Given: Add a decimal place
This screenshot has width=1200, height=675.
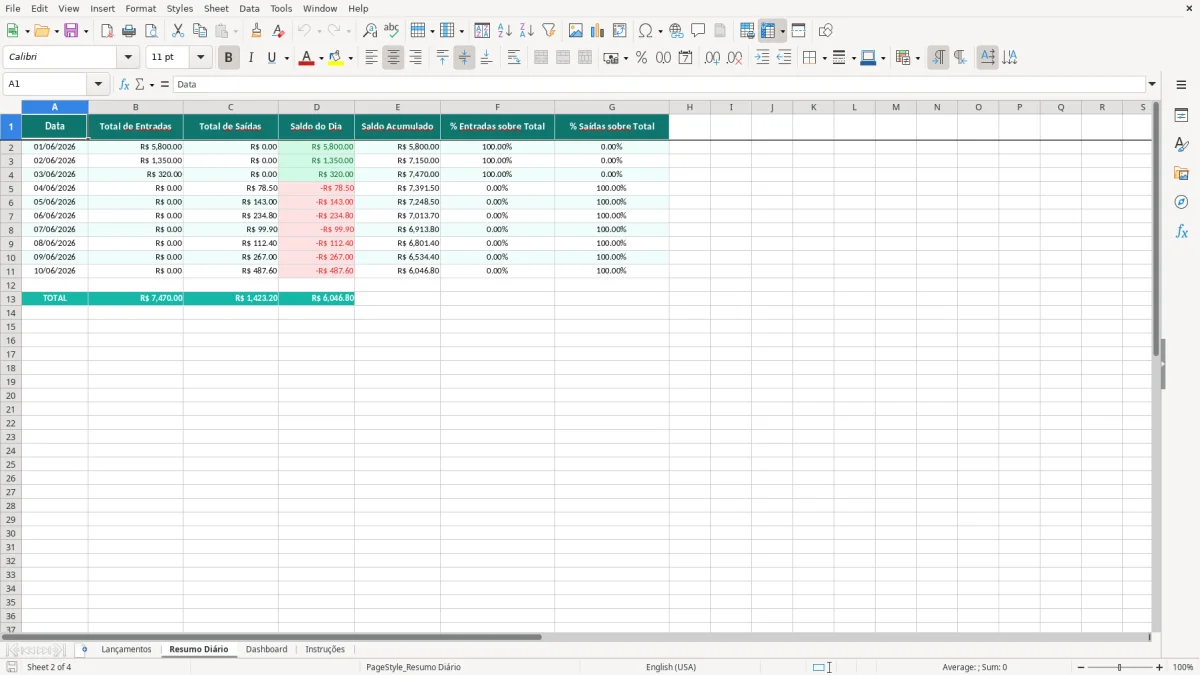Looking at the screenshot, I should [712, 58].
